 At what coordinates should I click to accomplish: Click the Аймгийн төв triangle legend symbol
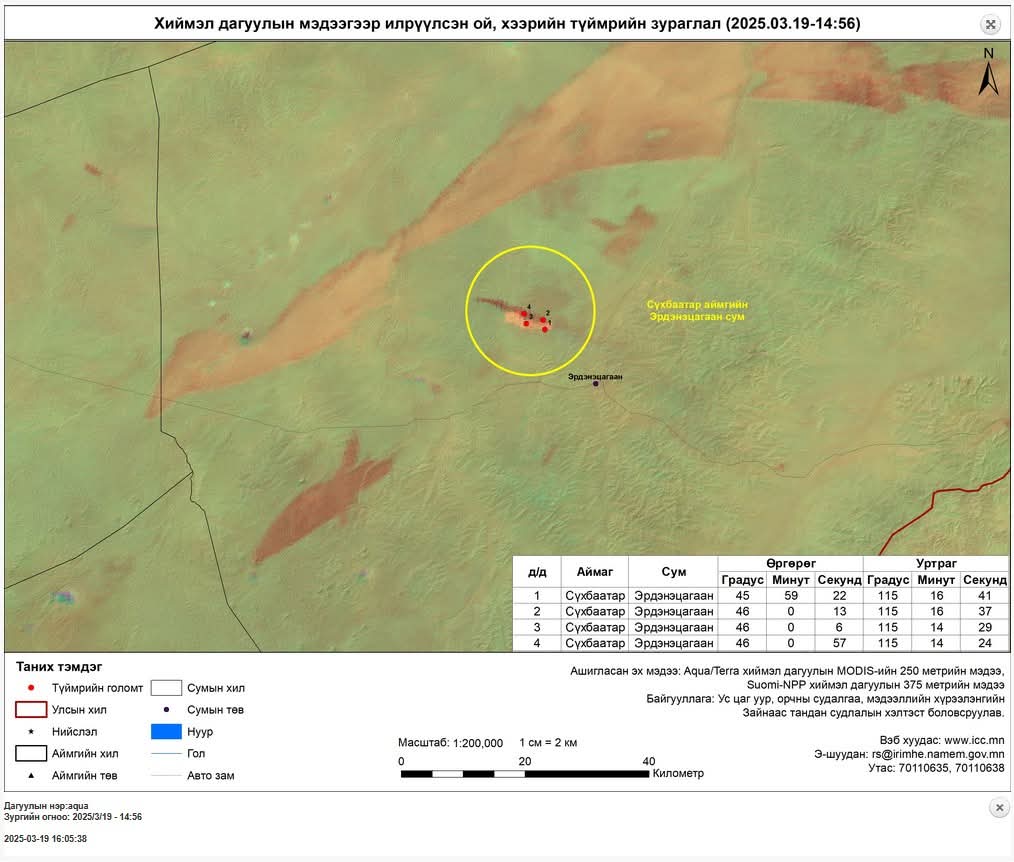(x=32, y=775)
